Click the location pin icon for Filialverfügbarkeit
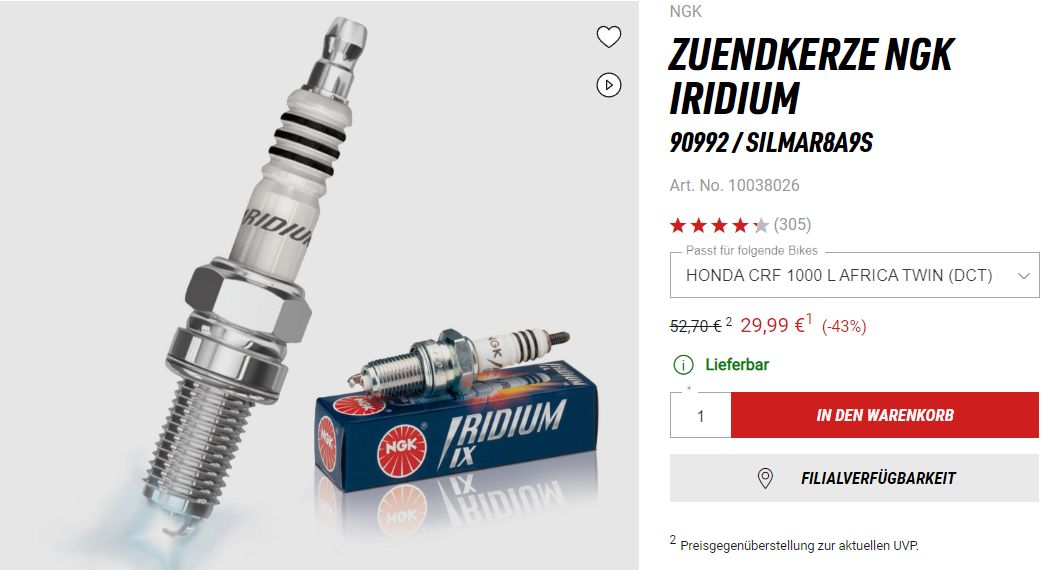 [765, 478]
